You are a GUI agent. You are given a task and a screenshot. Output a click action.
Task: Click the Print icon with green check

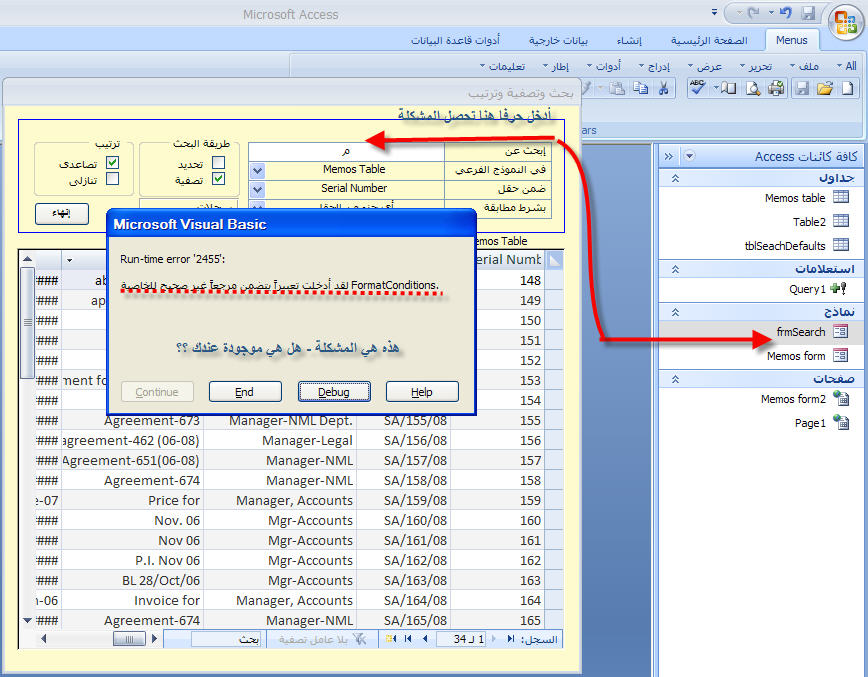[776, 88]
